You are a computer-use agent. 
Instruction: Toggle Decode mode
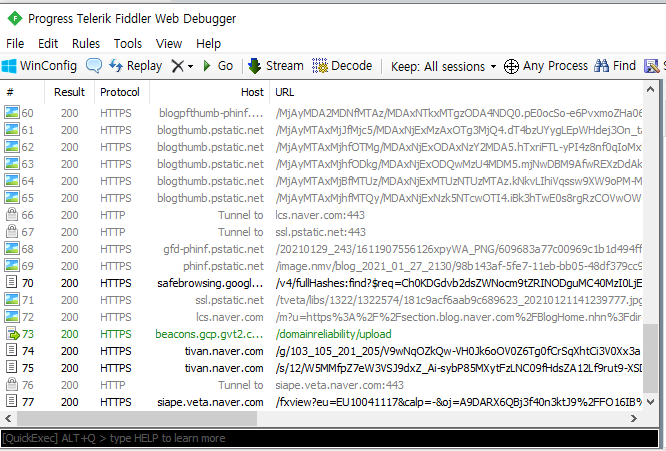pyautogui.click(x=342, y=66)
